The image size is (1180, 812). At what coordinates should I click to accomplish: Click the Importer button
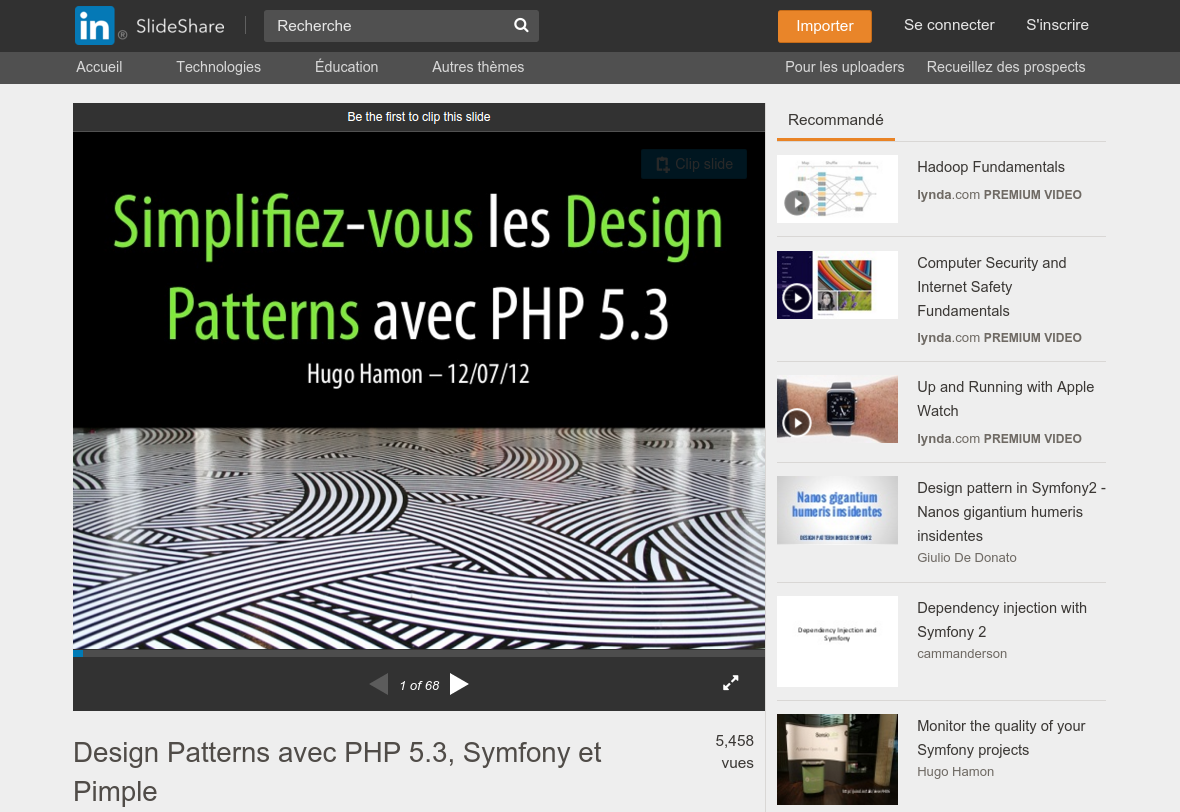825,26
